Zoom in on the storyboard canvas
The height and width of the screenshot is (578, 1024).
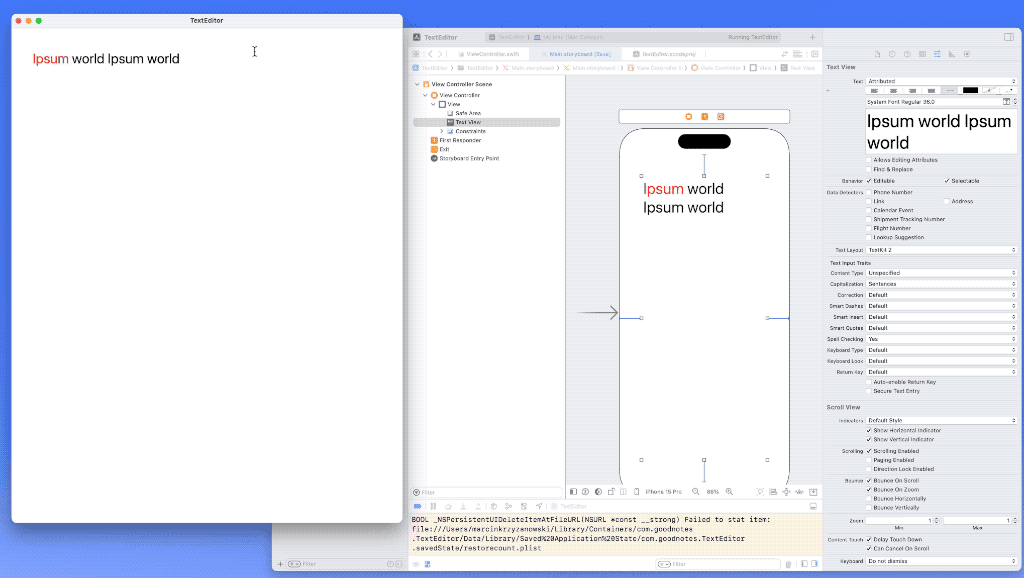[729, 492]
